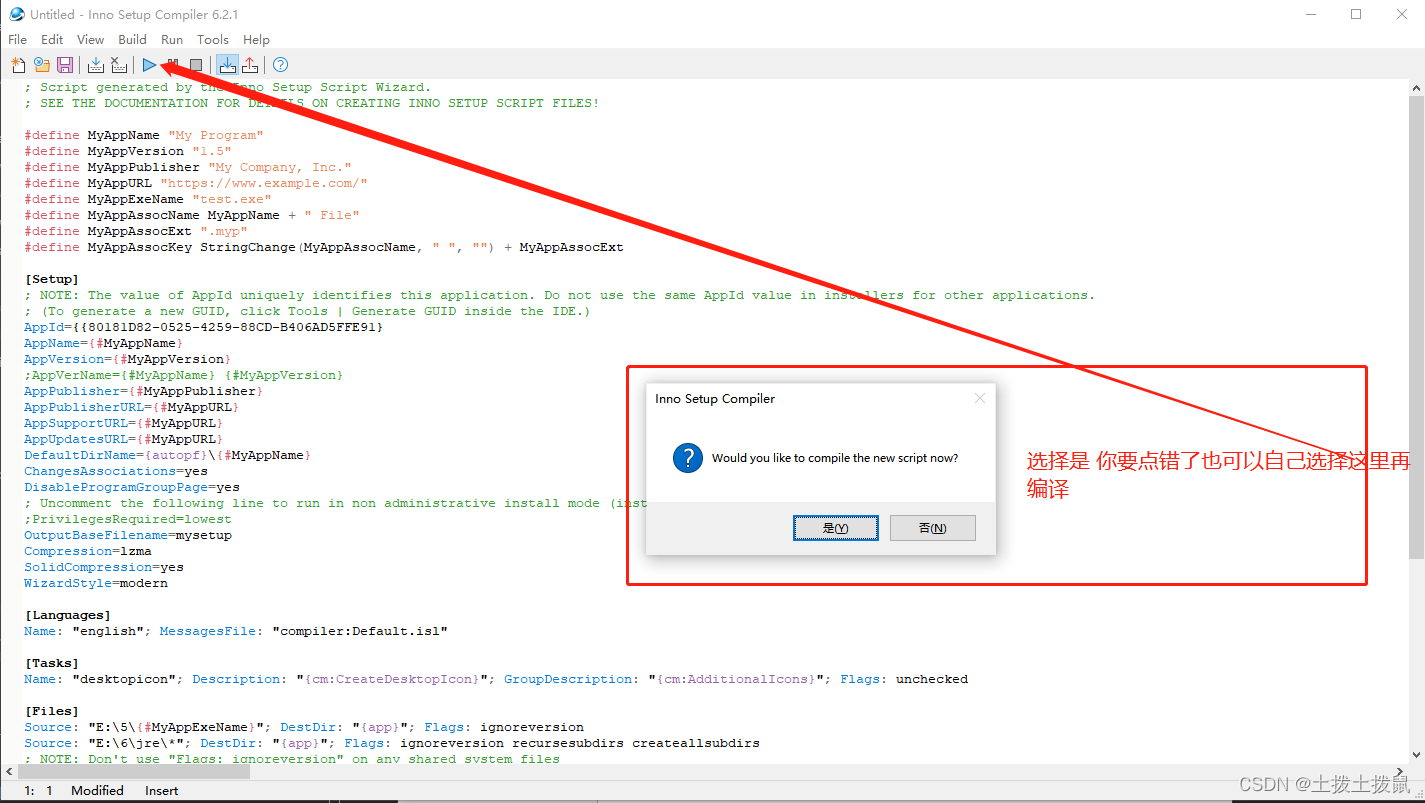1425x803 pixels.
Task: Click the '[Languages]' section header line
Action: (x=68, y=615)
